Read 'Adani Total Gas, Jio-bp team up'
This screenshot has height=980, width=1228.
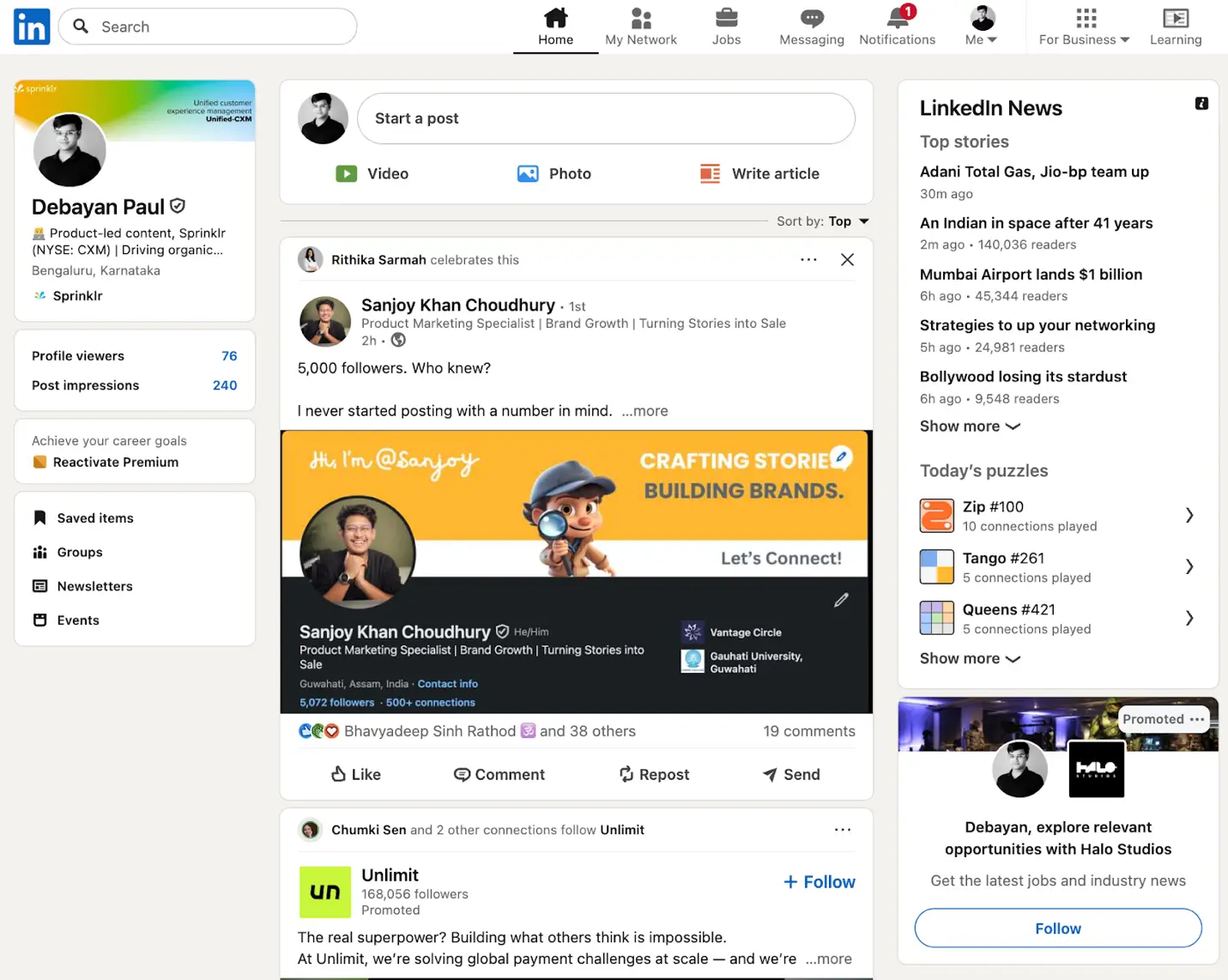[x=1034, y=172]
